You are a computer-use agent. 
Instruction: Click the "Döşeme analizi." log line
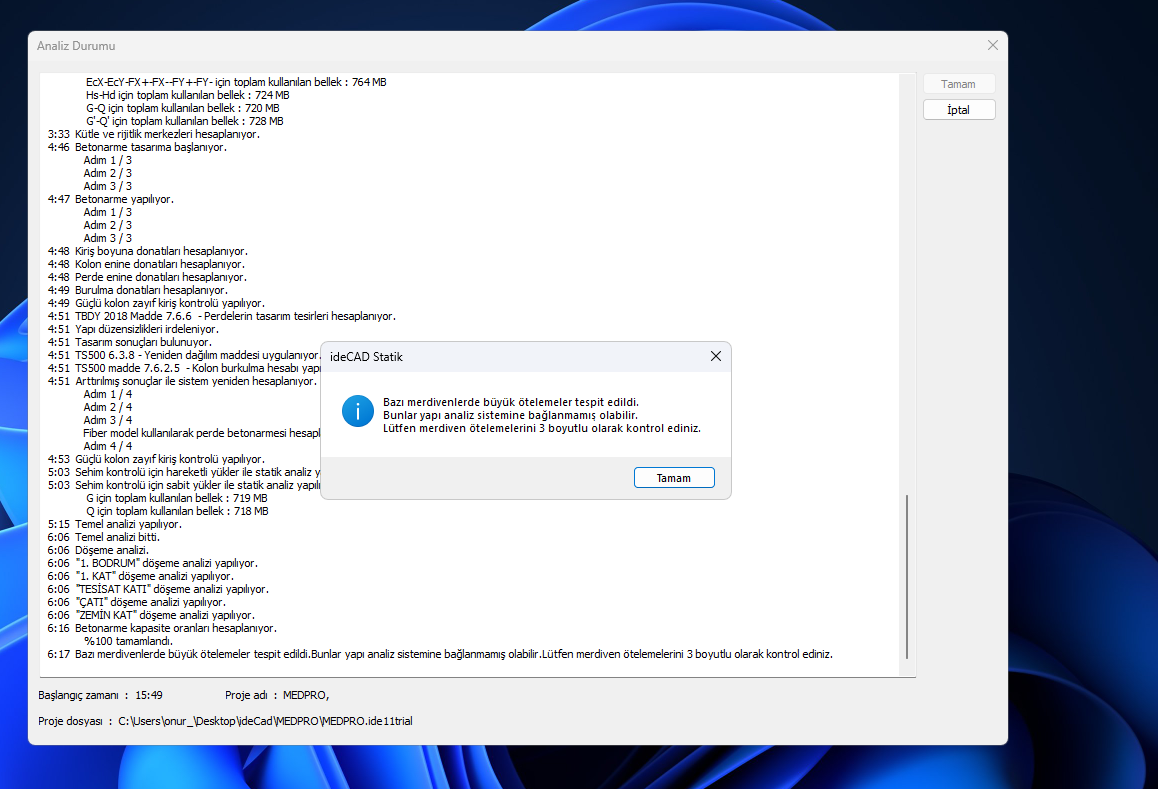(111, 550)
